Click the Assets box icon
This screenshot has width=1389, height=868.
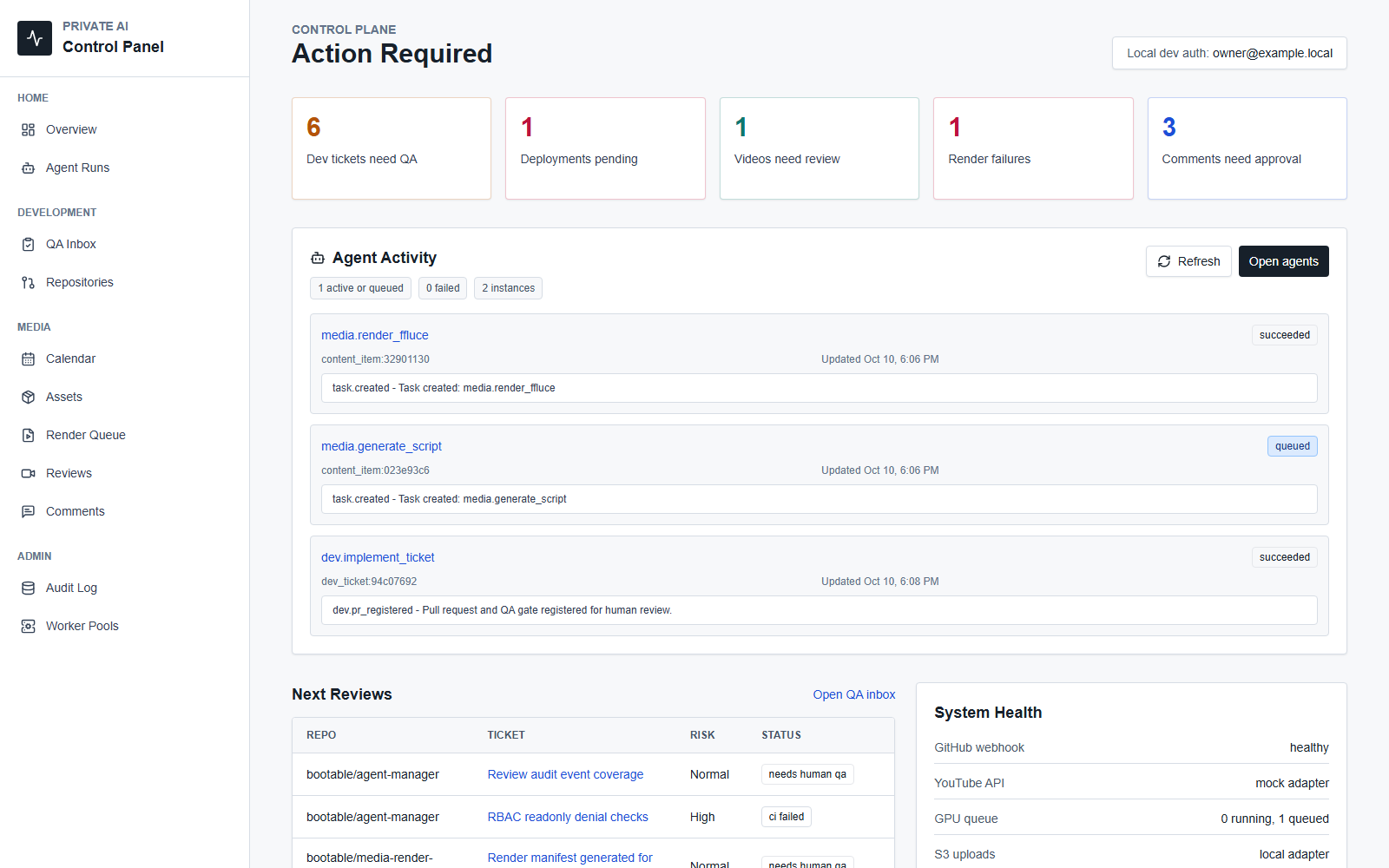[x=28, y=397]
